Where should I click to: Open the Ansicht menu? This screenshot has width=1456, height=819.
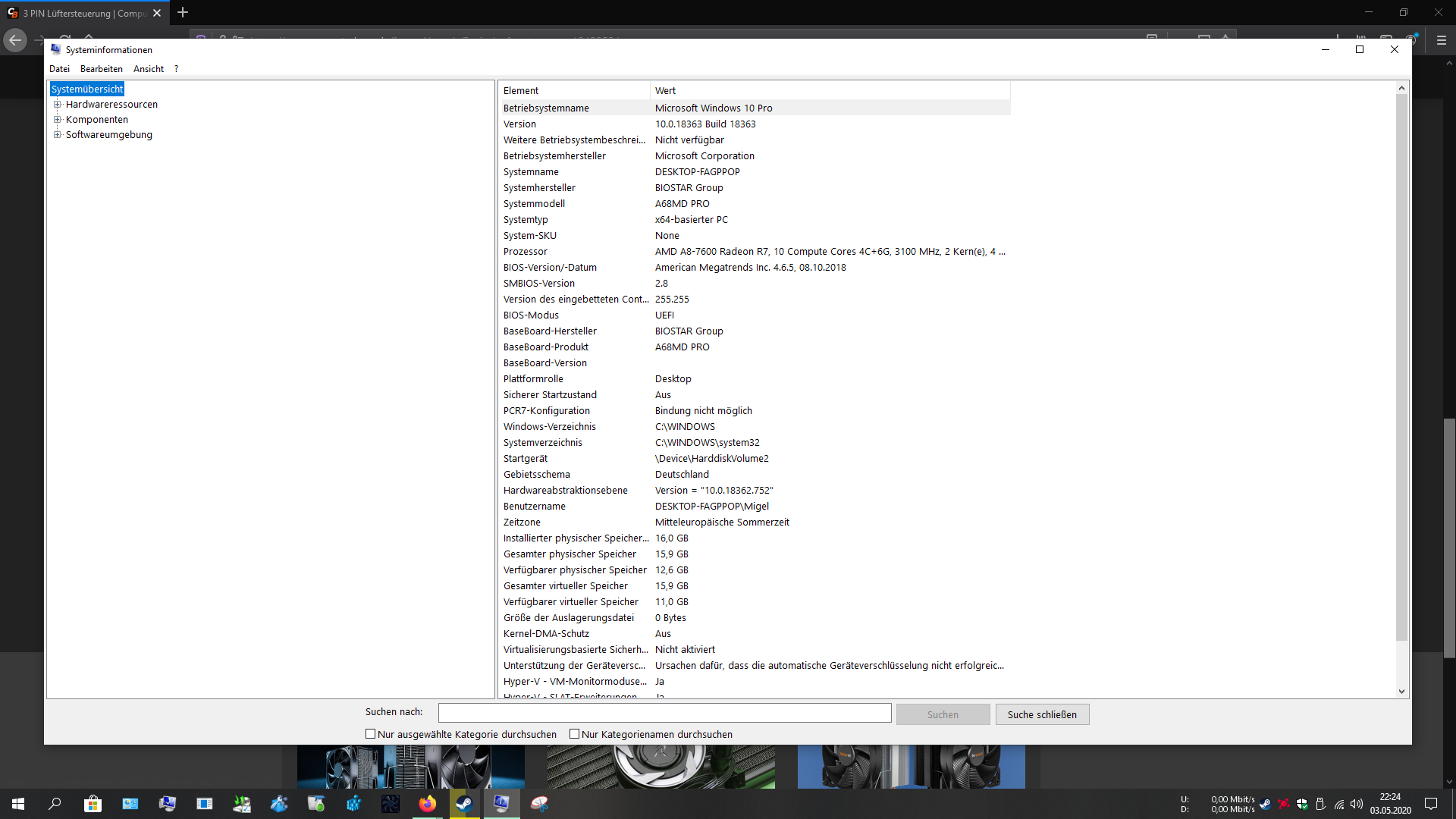click(x=149, y=69)
